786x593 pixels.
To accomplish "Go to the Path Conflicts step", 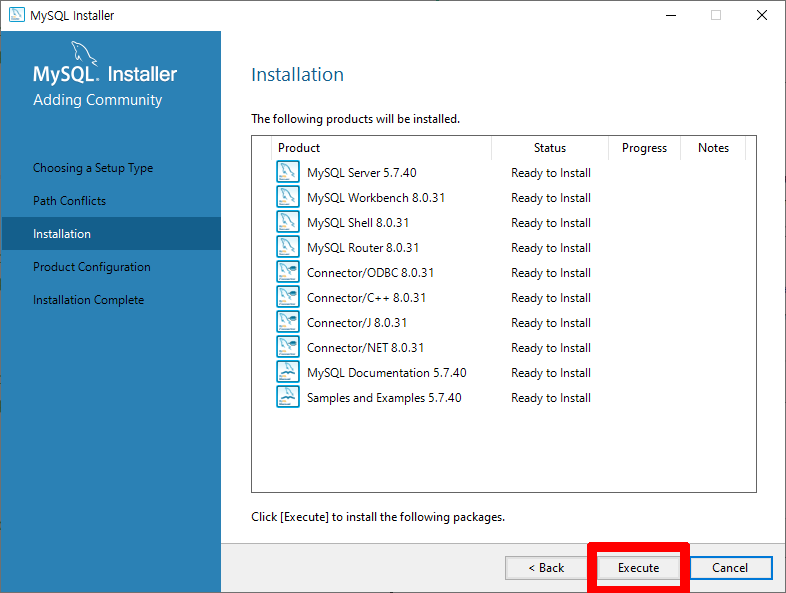I will pos(69,201).
